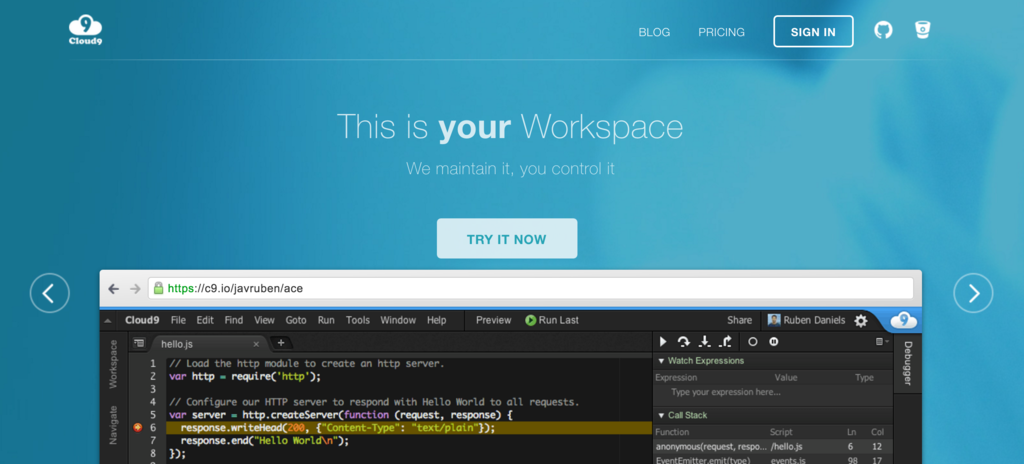Image resolution: width=1024 pixels, height=464 pixels.
Task: Open the Navigate side panel tab
Action: [114, 425]
